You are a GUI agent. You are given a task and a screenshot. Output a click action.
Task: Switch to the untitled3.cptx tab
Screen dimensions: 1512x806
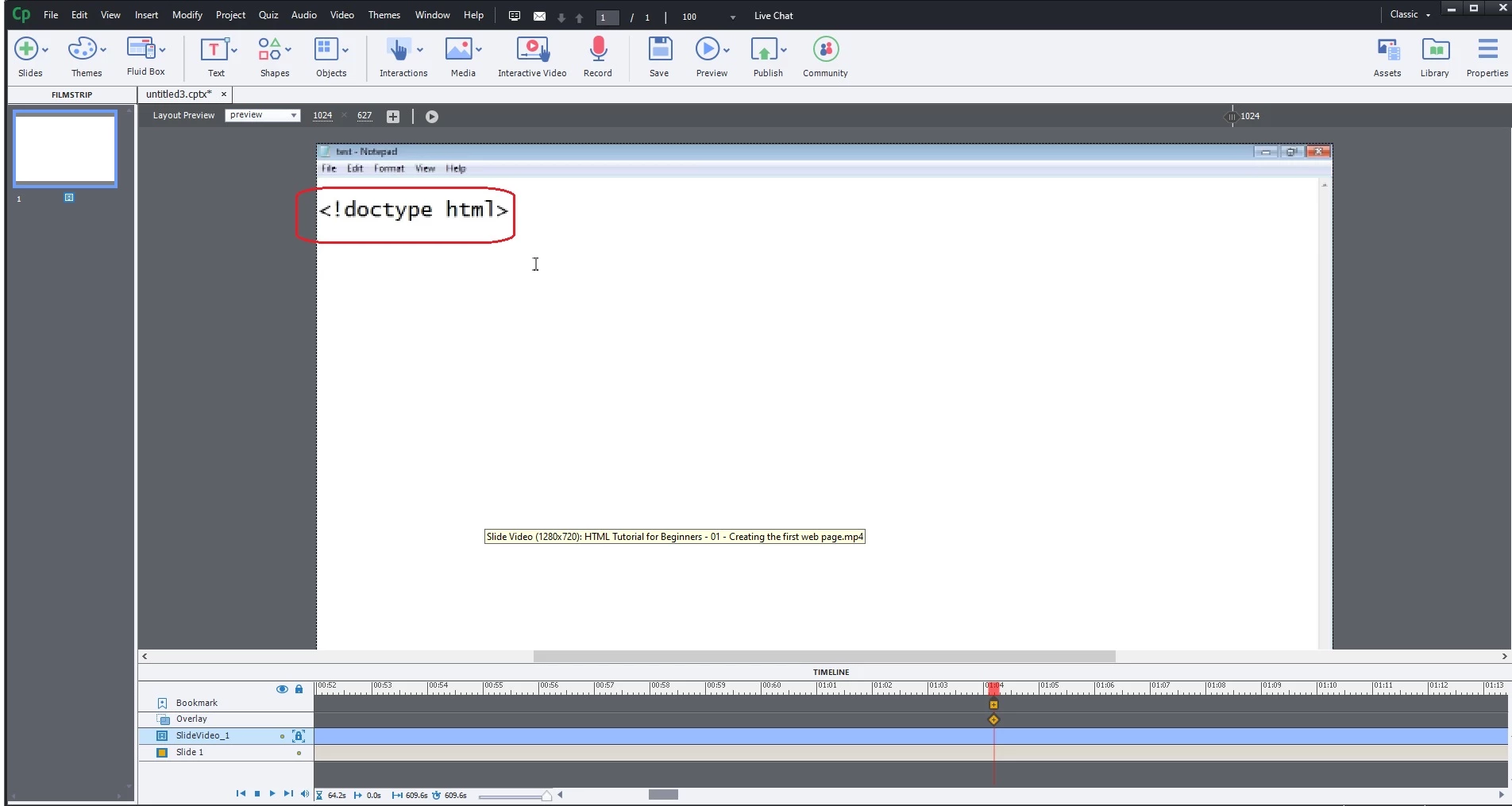[179, 94]
